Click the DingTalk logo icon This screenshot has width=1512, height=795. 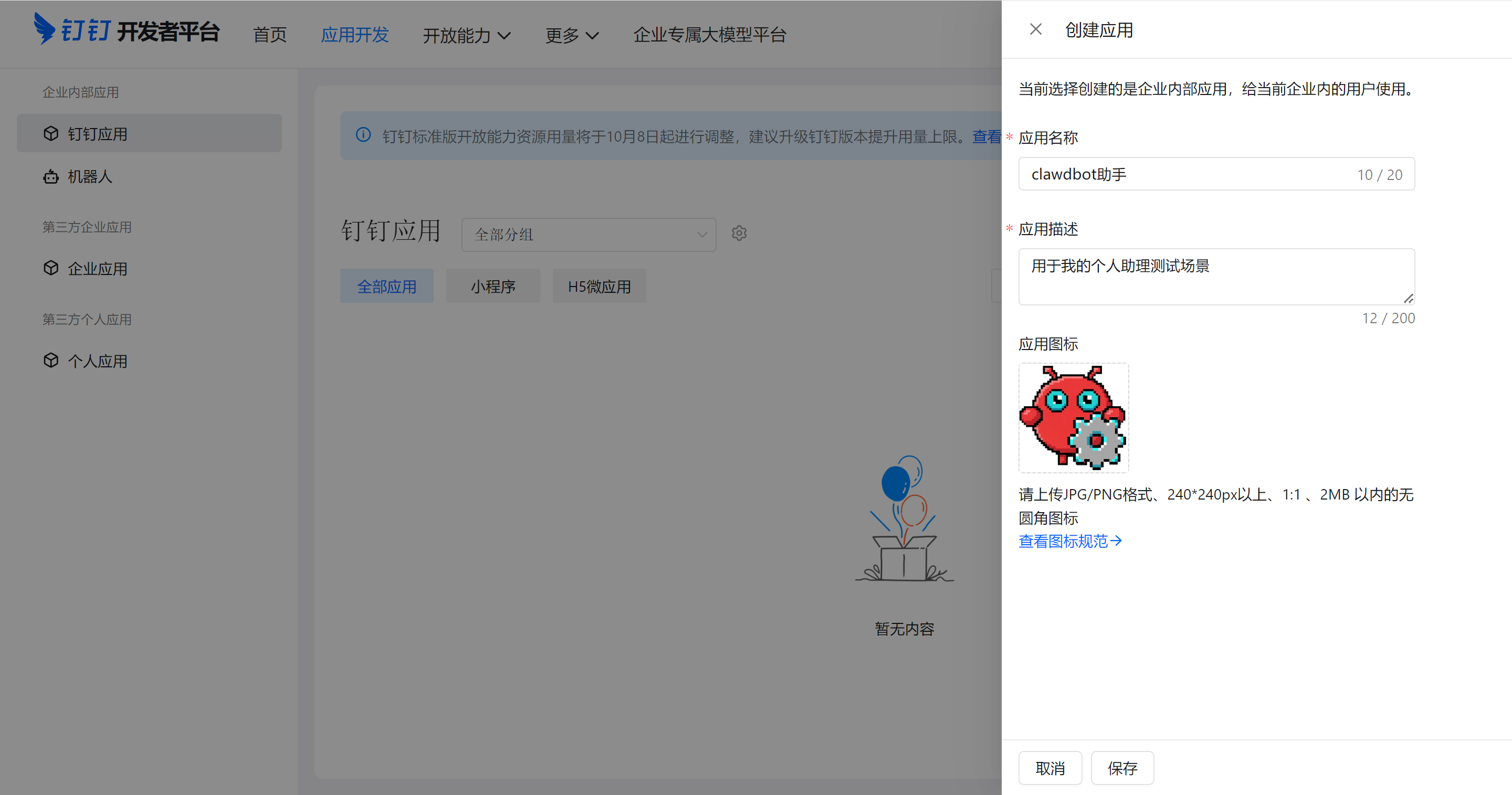coord(45,28)
